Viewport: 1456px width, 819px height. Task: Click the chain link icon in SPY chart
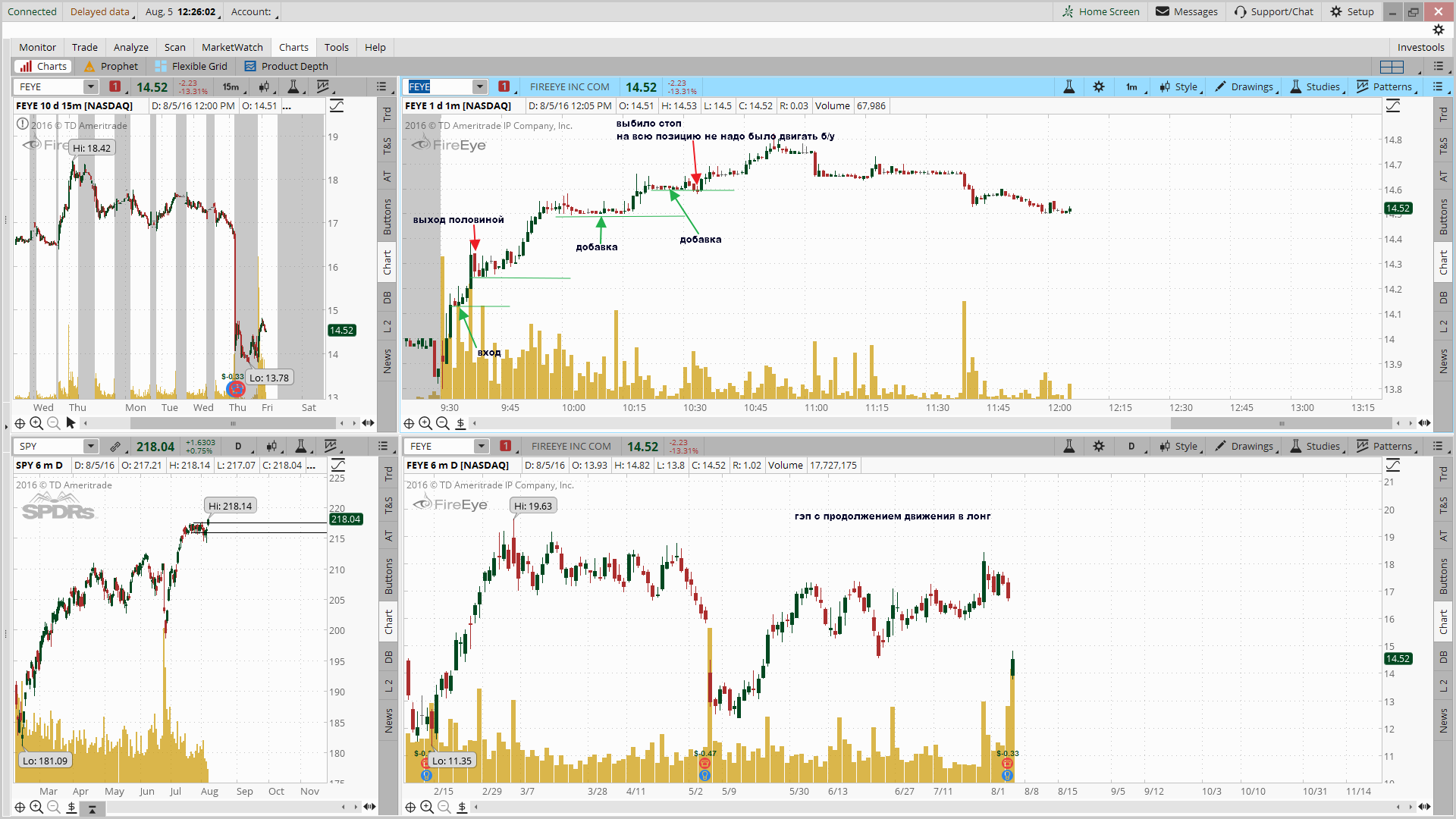point(115,446)
